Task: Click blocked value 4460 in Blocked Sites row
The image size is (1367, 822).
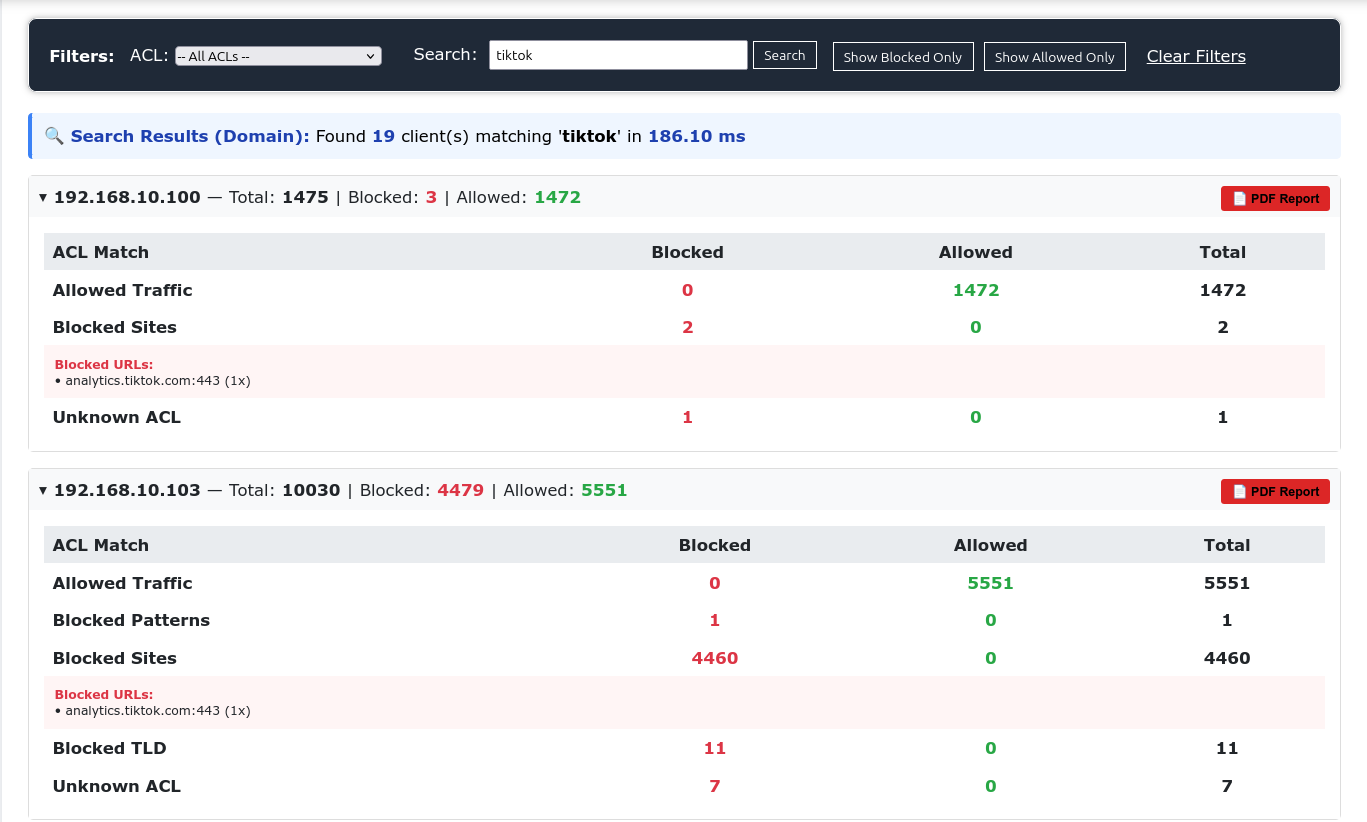Action: (714, 658)
